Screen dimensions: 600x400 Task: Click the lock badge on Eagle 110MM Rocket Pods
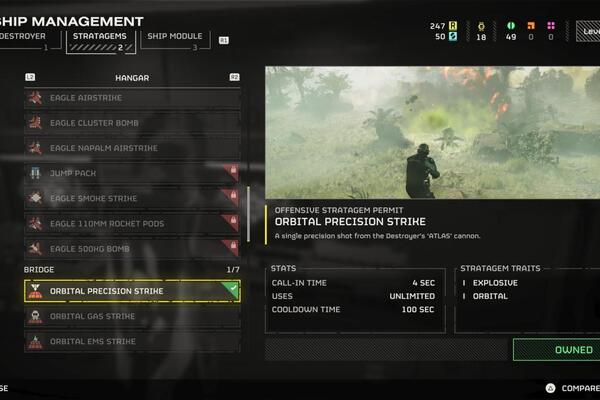[x=233, y=220]
